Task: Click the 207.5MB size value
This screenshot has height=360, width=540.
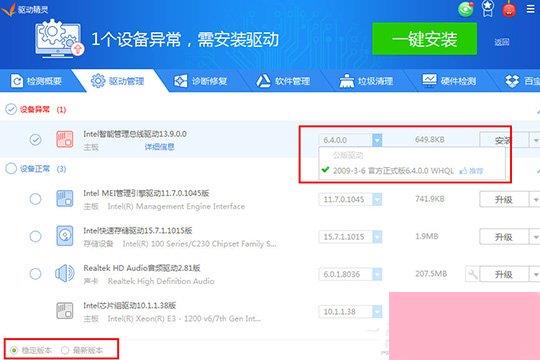Action: click(431, 274)
